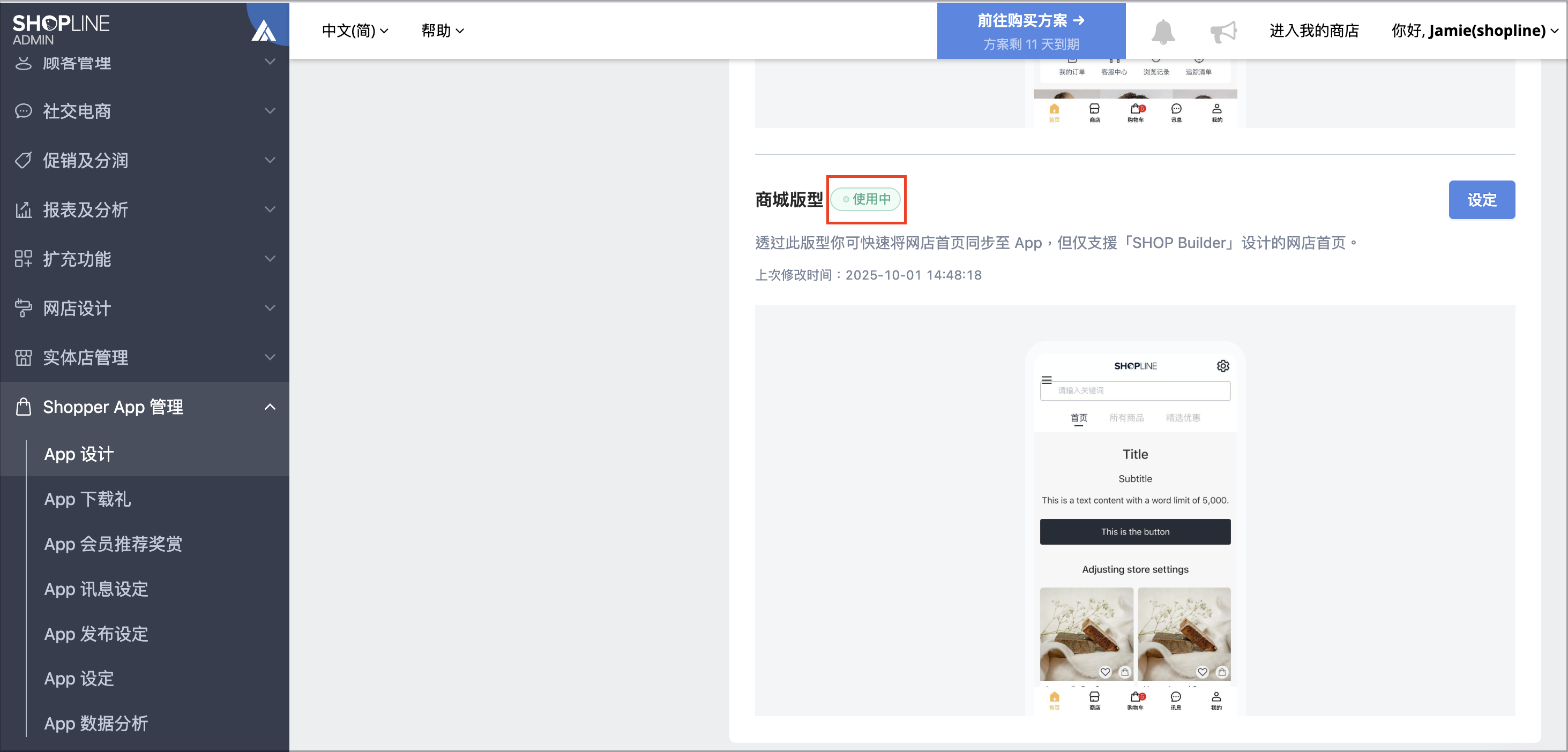The height and width of the screenshot is (752, 1568).
Task: Click bag icon on second product image
Action: (1222, 672)
